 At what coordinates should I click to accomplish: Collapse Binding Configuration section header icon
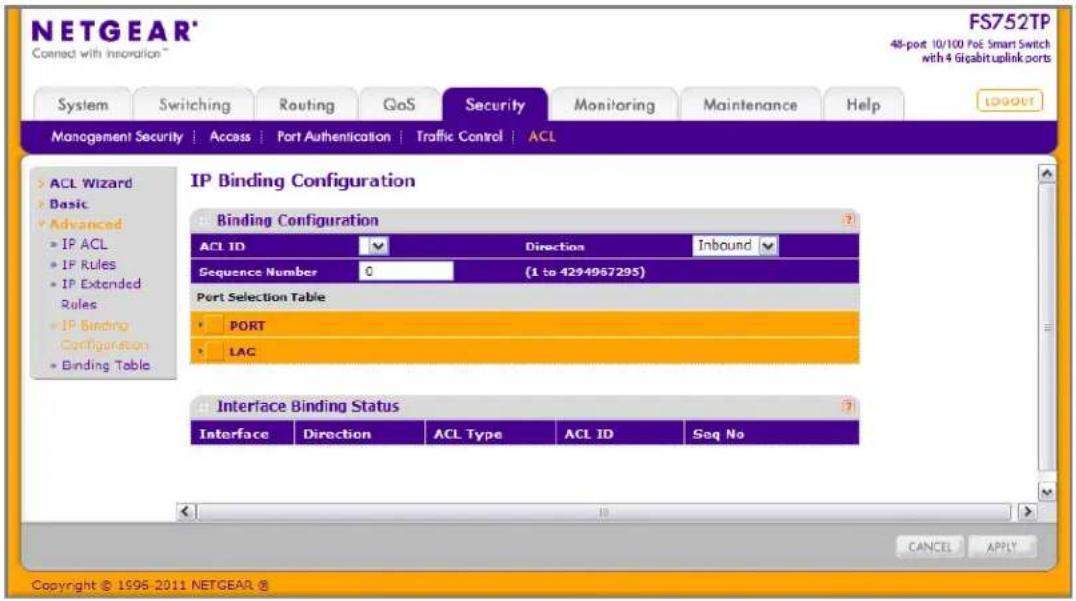coord(203,220)
